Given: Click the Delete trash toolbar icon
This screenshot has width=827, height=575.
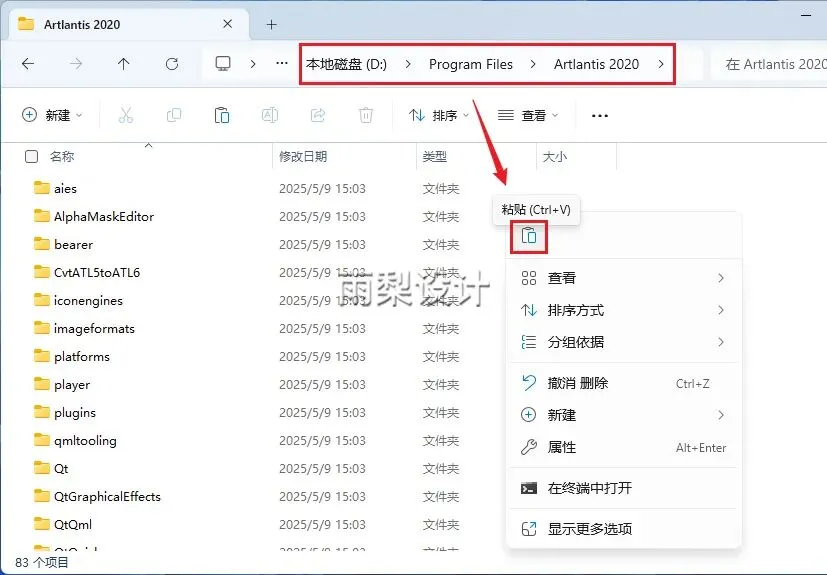Looking at the screenshot, I should (x=366, y=115).
